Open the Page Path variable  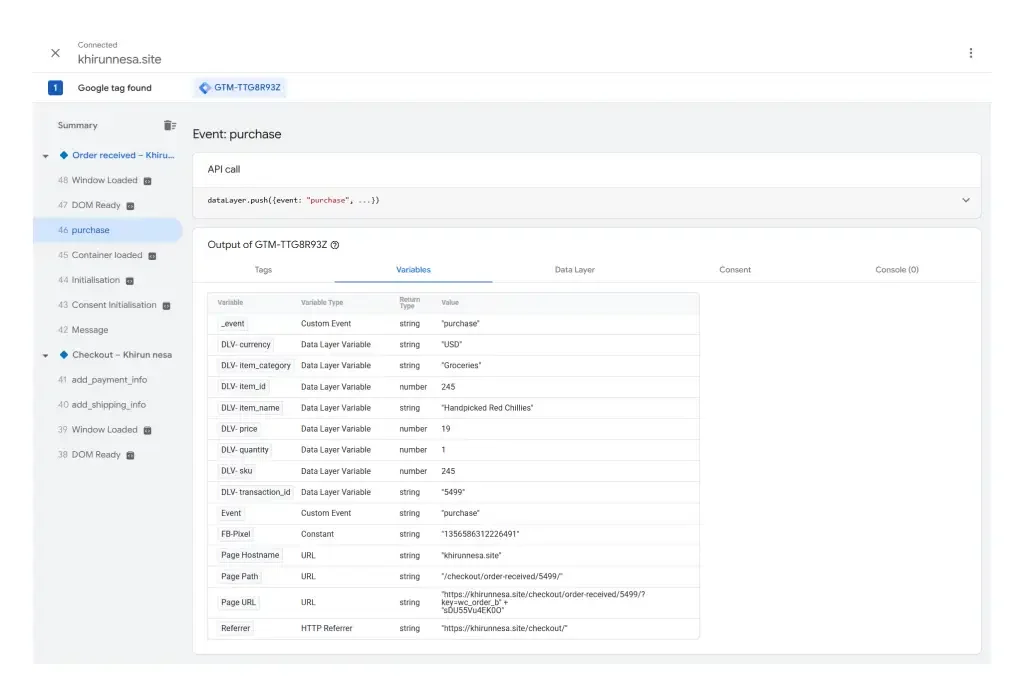240,577
